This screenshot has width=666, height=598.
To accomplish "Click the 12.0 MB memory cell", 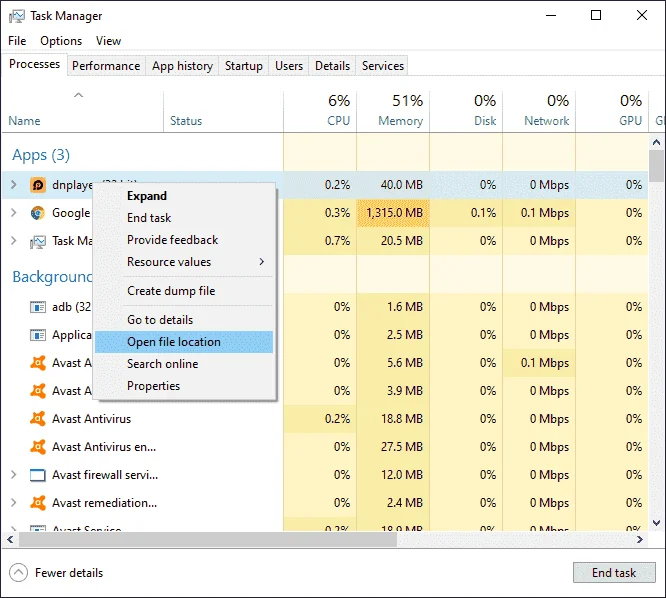I will click(x=393, y=475).
